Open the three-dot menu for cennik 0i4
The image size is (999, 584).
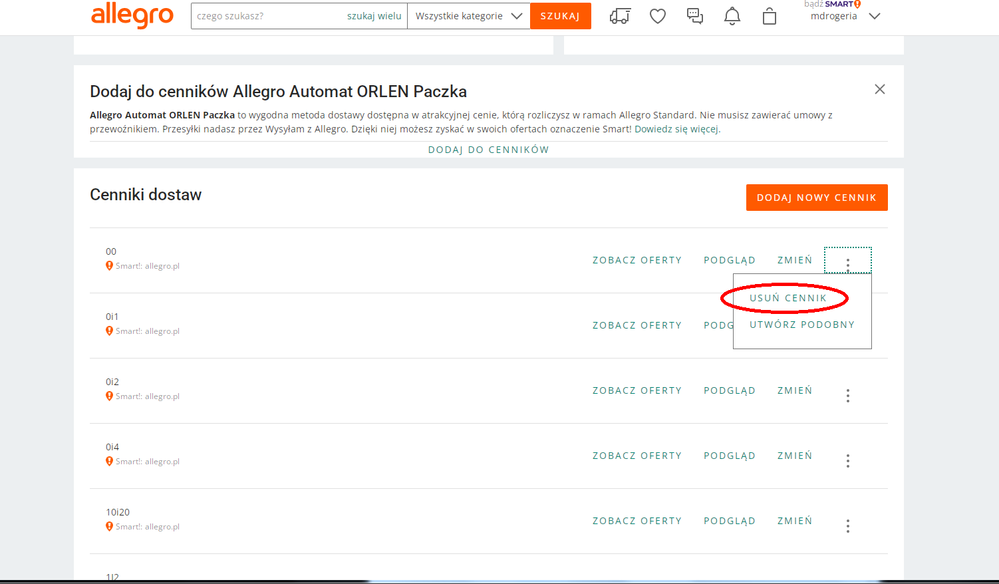tap(847, 460)
